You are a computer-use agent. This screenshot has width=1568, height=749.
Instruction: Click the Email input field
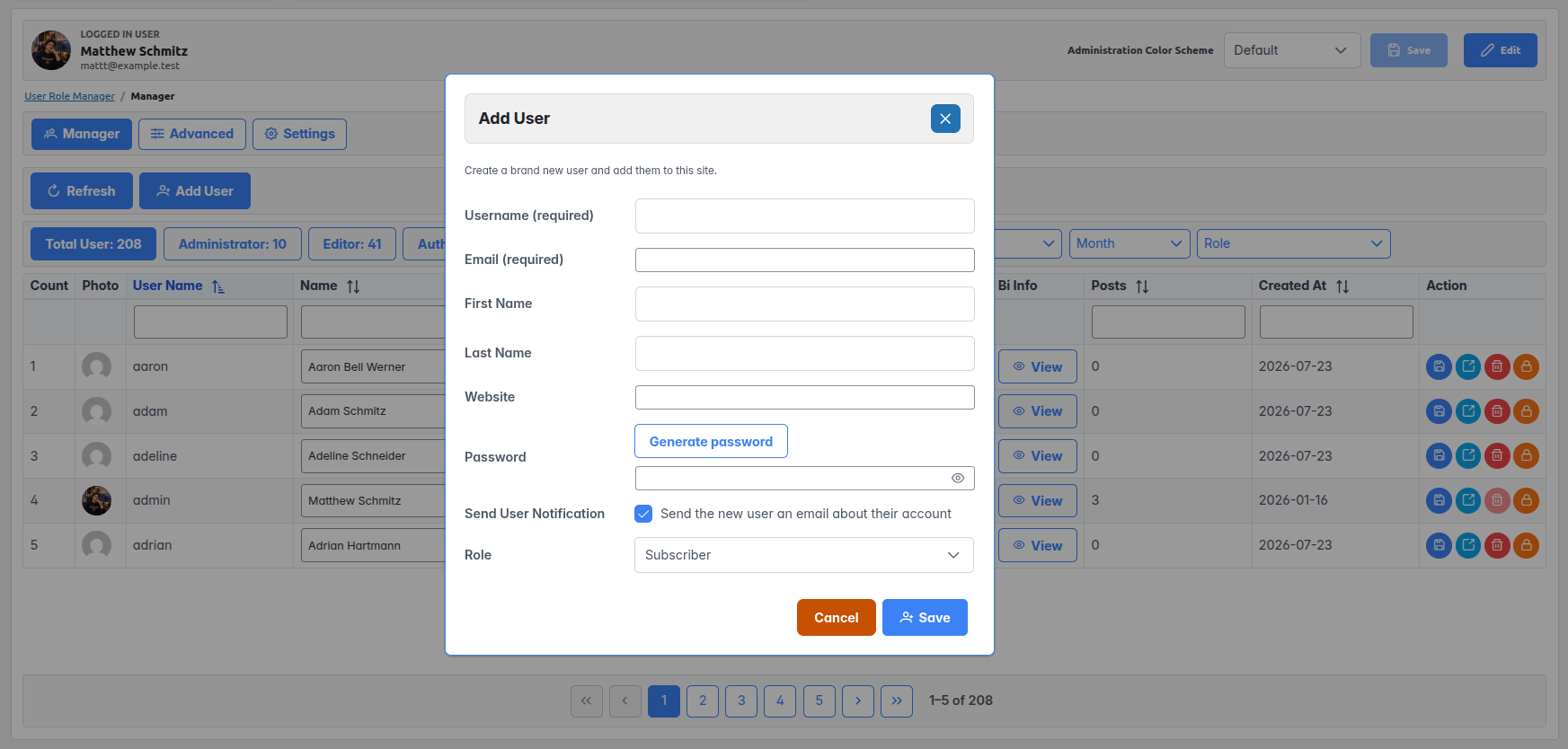click(x=805, y=260)
